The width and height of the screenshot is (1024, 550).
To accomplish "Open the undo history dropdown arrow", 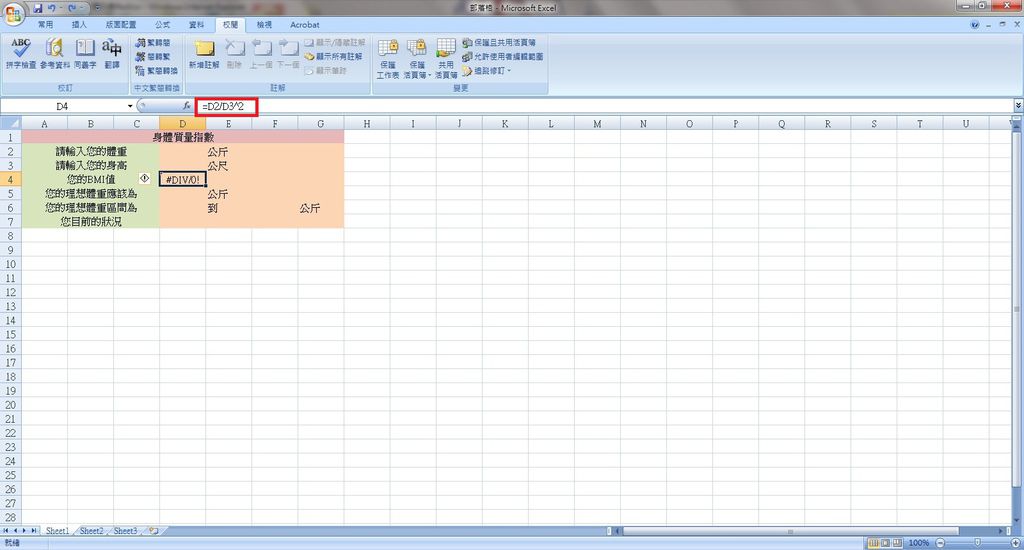I will [61, 8].
